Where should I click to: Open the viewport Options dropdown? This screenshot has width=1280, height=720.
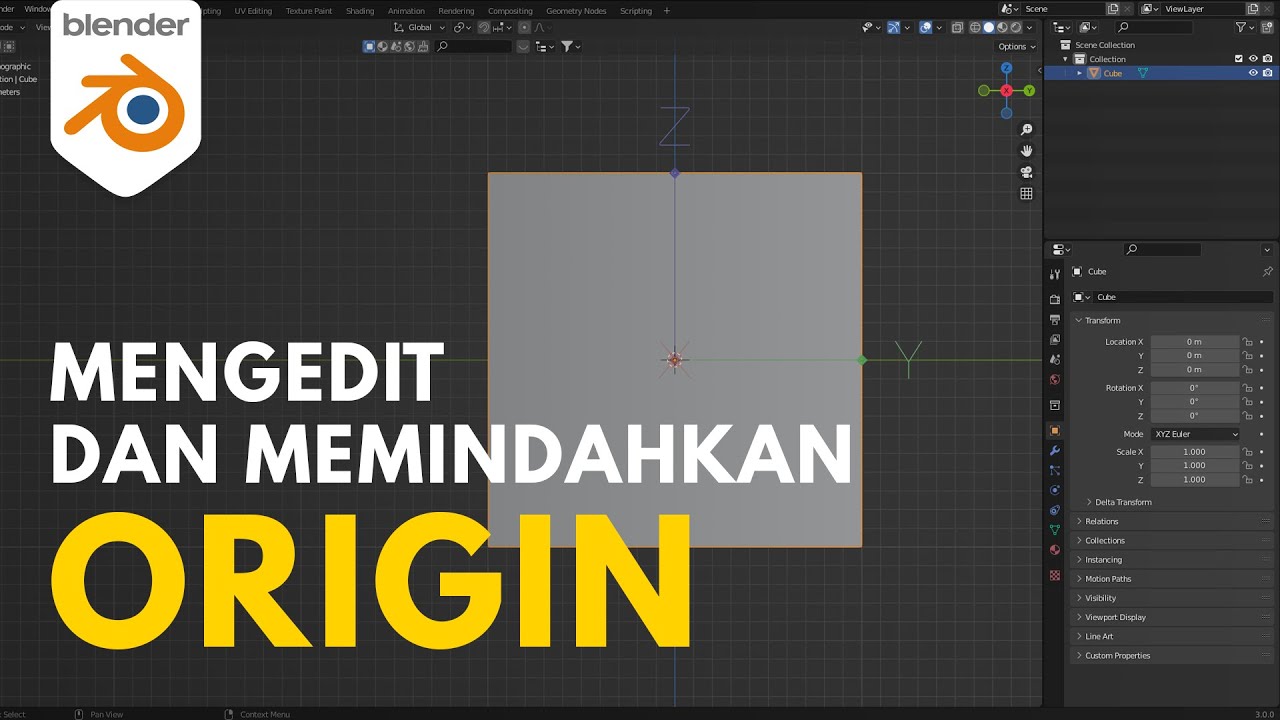[x=1016, y=46]
